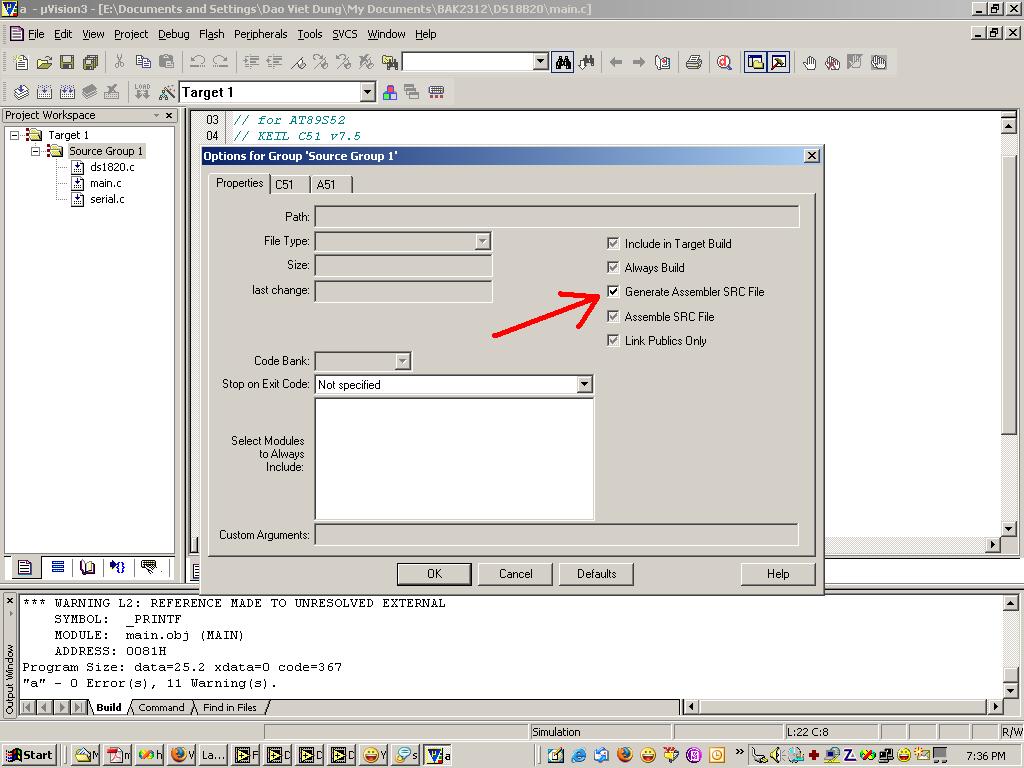Open the Target 1 selection dropdown

pyautogui.click(x=367, y=92)
